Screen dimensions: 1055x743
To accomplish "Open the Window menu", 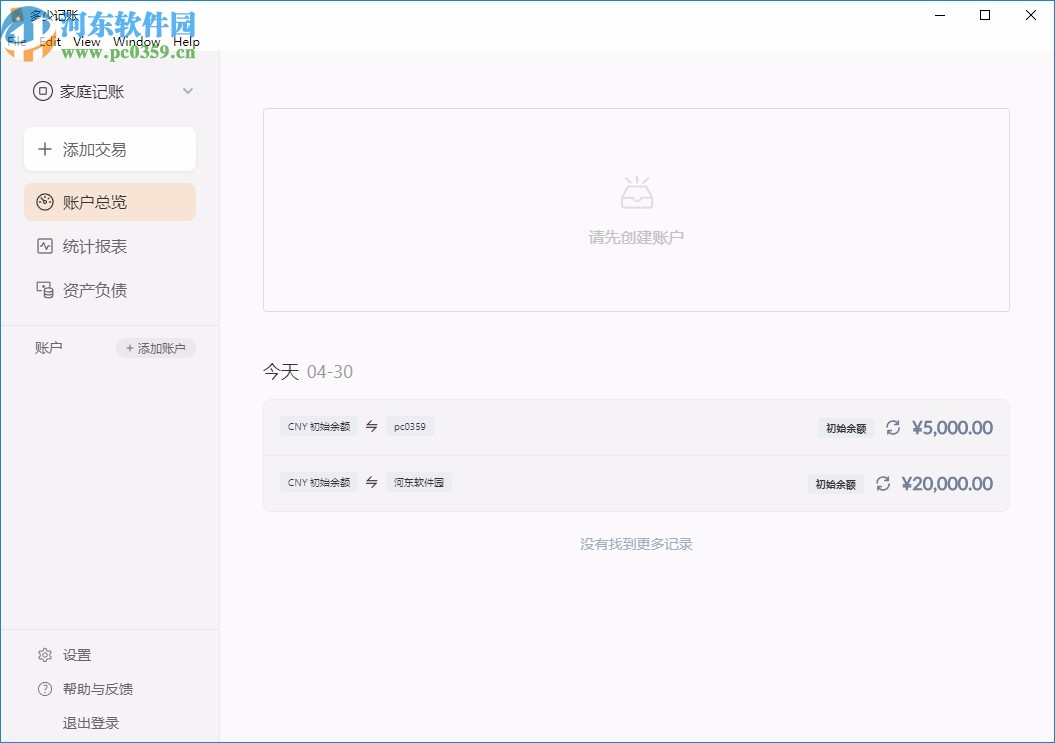I will tap(137, 41).
